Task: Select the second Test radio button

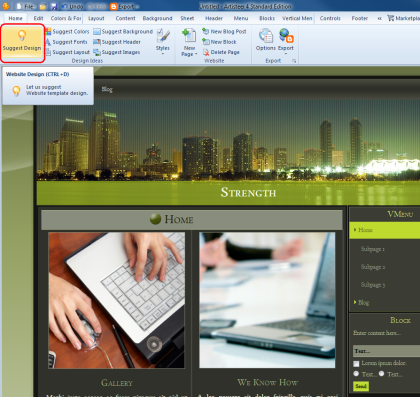Action: click(x=381, y=374)
